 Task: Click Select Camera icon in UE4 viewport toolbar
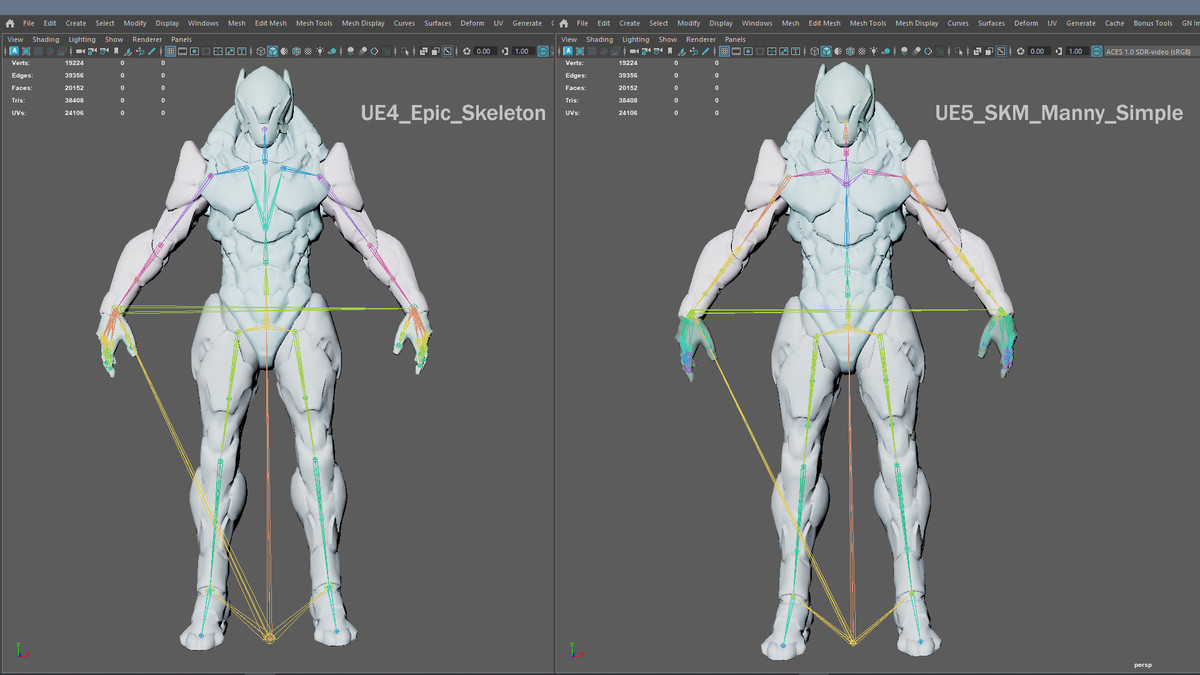pyautogui.click(x=80, y=51)
